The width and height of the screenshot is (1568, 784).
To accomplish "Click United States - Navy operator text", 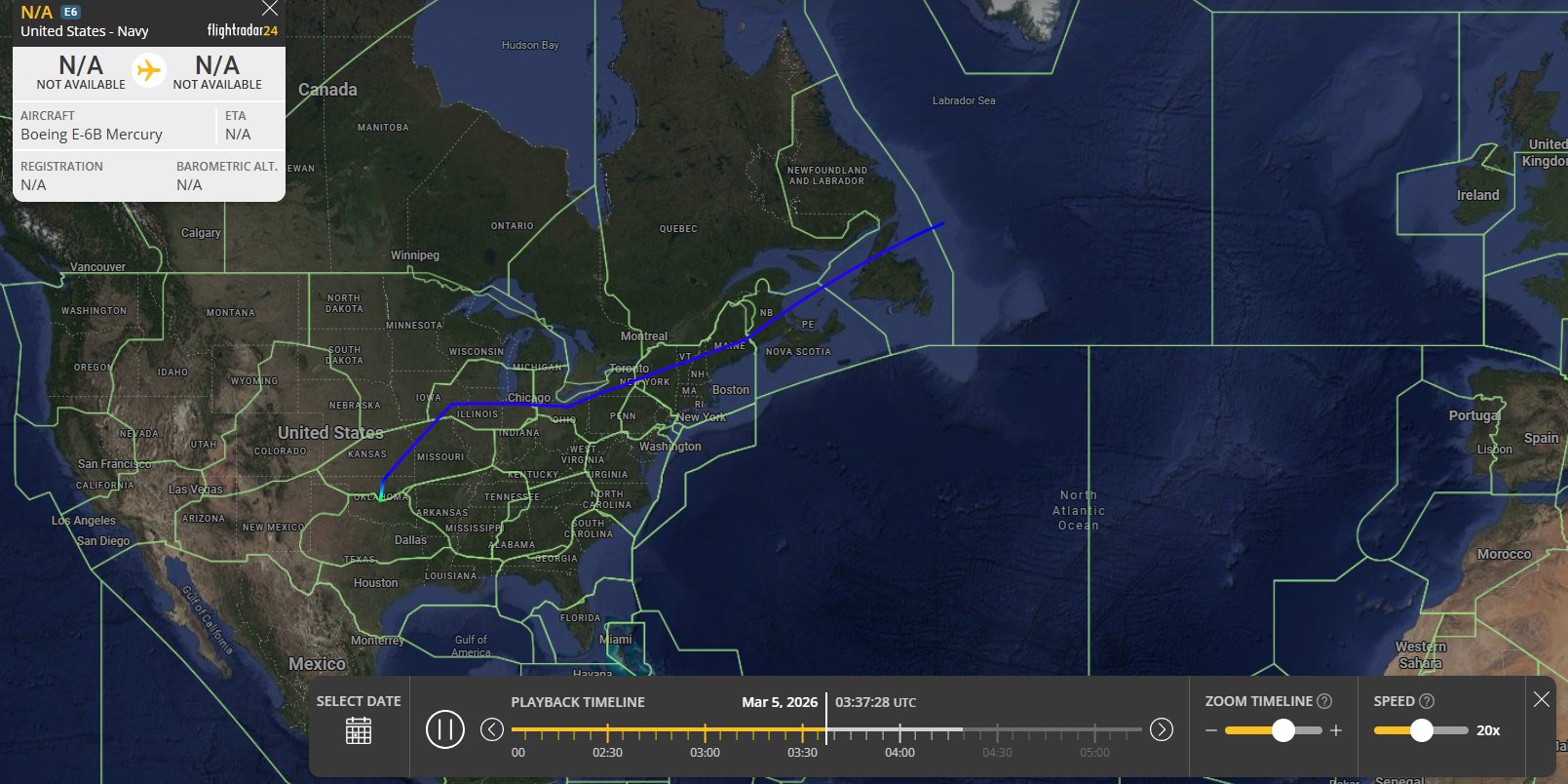I will point(85,31).
